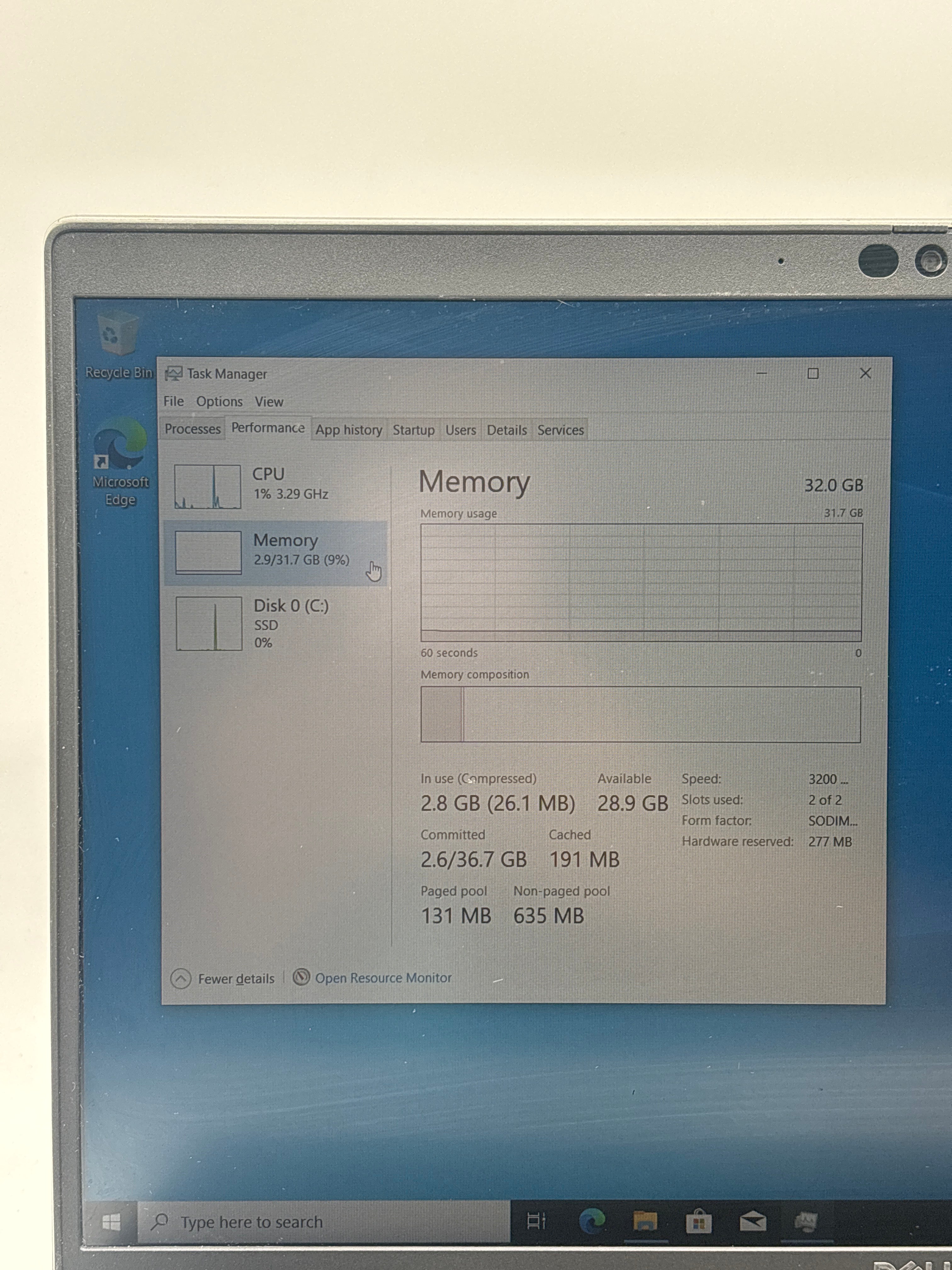Click the 31.7 GB graph maximum label
This screenshot has height=1270, width=952.
[843, 513]
